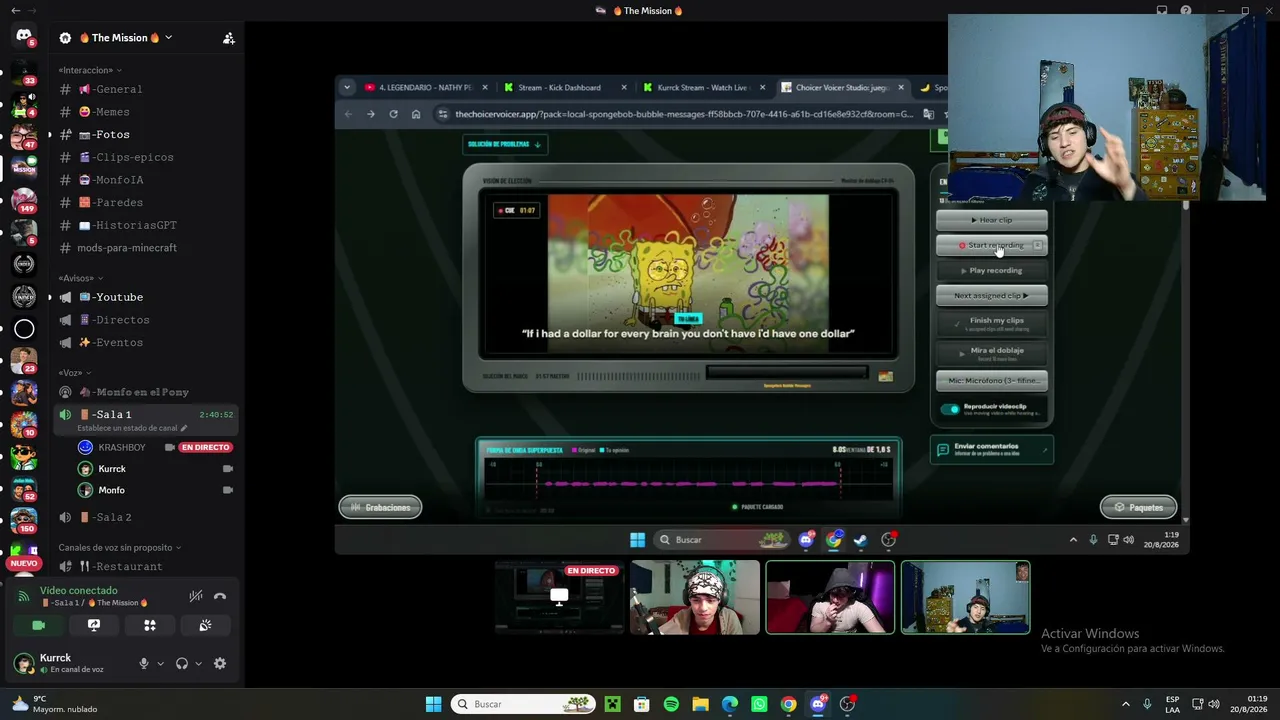This screenshot has height=720, width=1280.
Task: Deafen audio with the headphones button
Action: pyautogui.click(x=182, y=663)
